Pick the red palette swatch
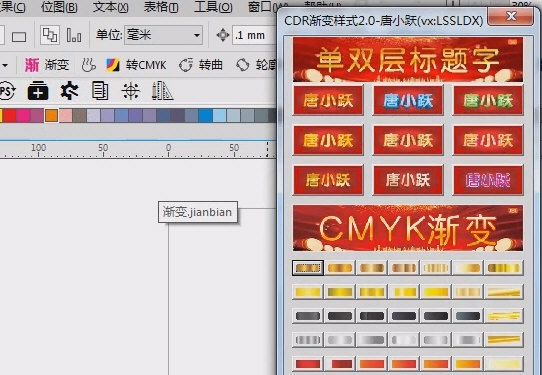This screenshot has height=375, width=542. tap(9, 115)
